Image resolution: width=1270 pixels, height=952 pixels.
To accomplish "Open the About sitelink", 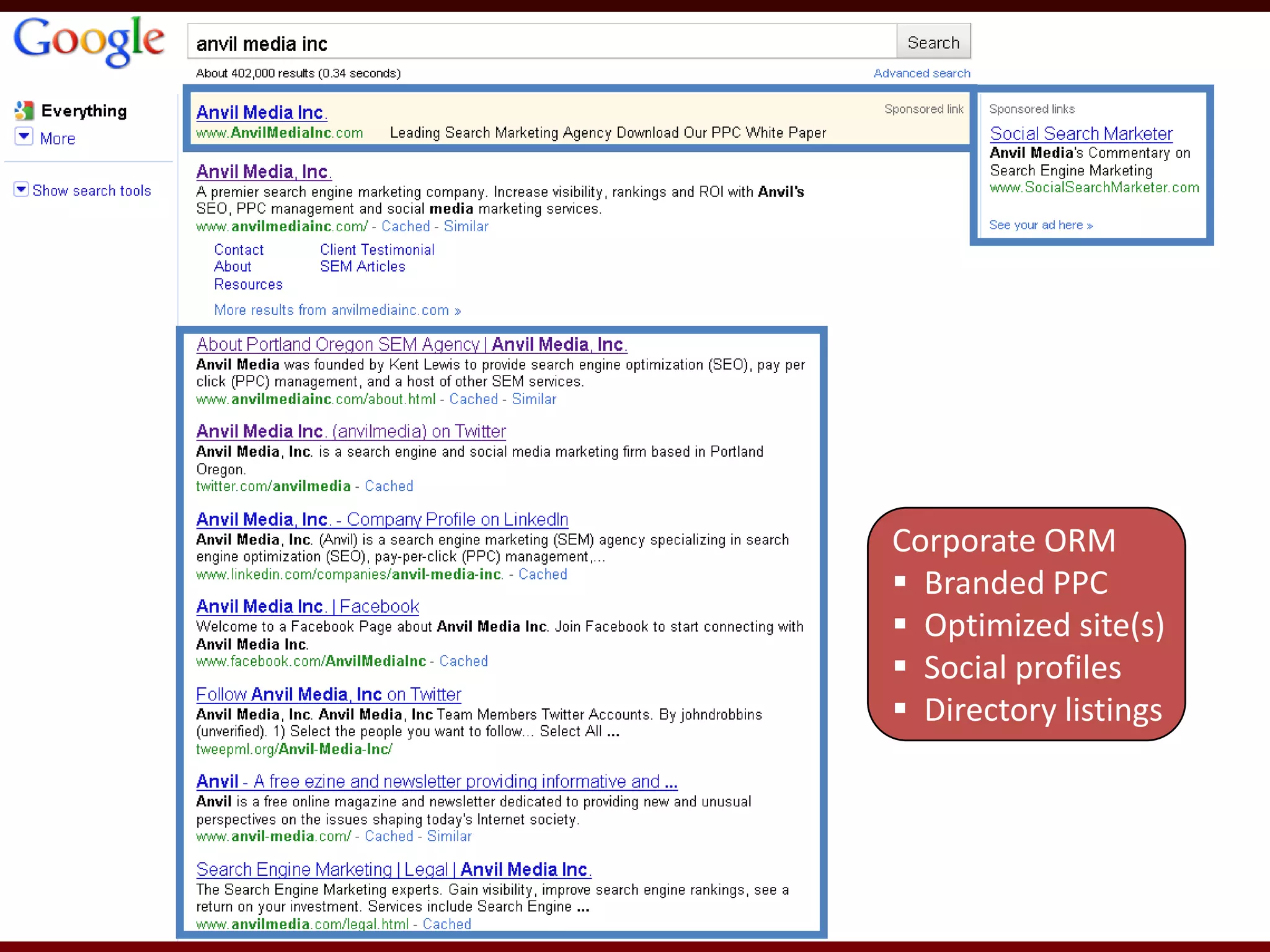I will pos(233,267).
